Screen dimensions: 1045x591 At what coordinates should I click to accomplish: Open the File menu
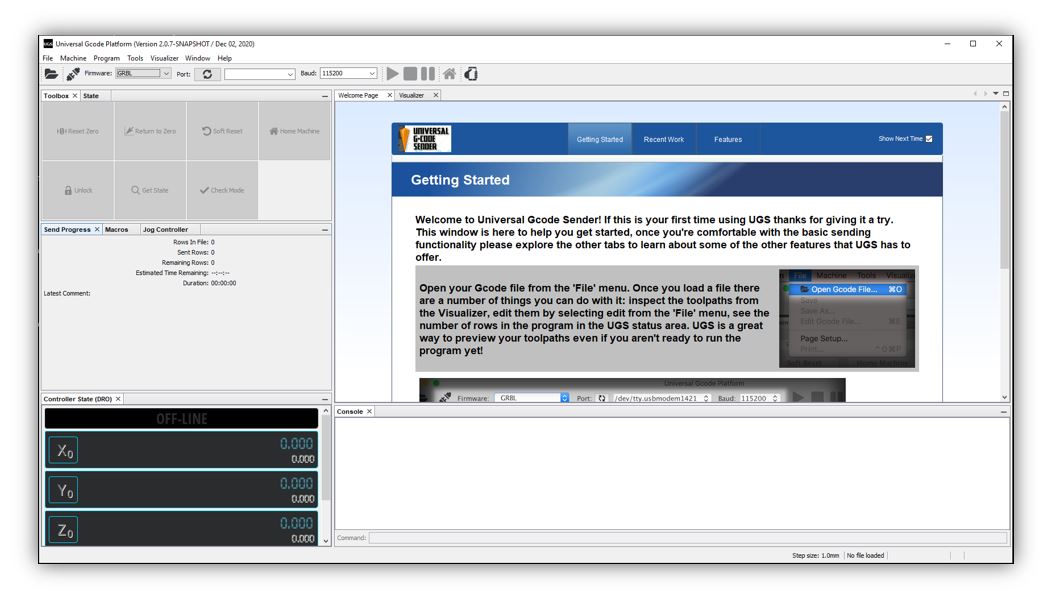tap(48, 59)
